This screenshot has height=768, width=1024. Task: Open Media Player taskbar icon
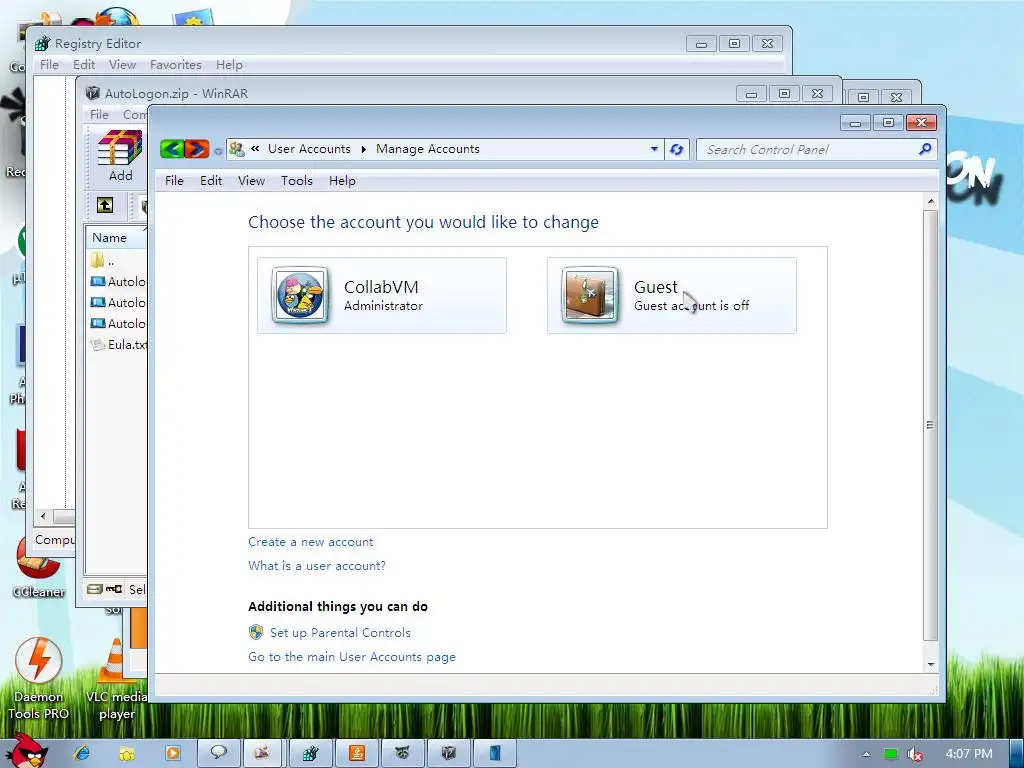pyautogui.click(x=172, y=753)
